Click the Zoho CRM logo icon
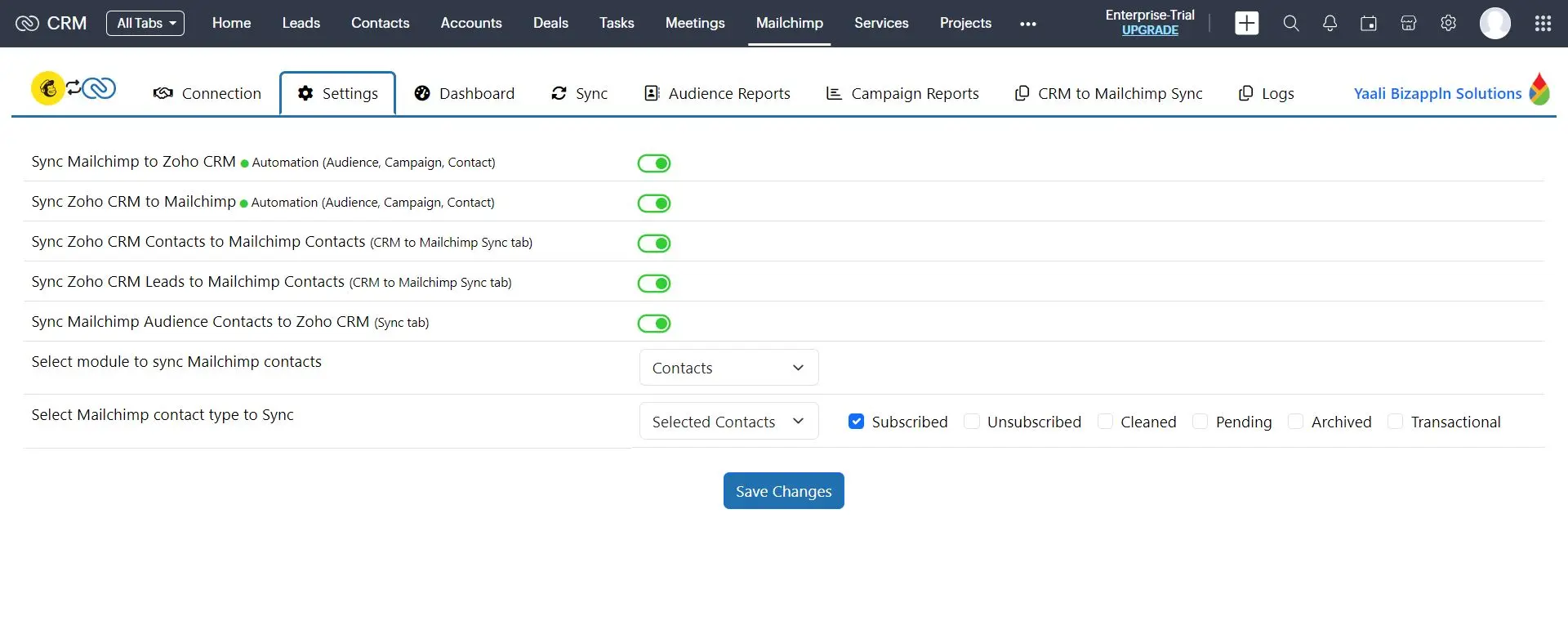1568x621 pixels. point(27,23)
